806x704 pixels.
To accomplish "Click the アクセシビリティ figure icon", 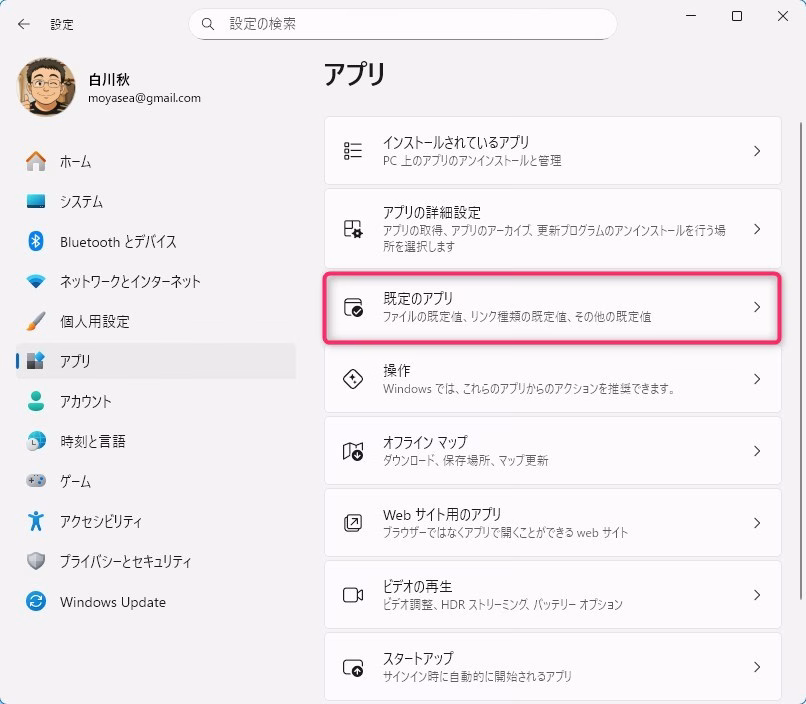I will [x=36, y=521].
